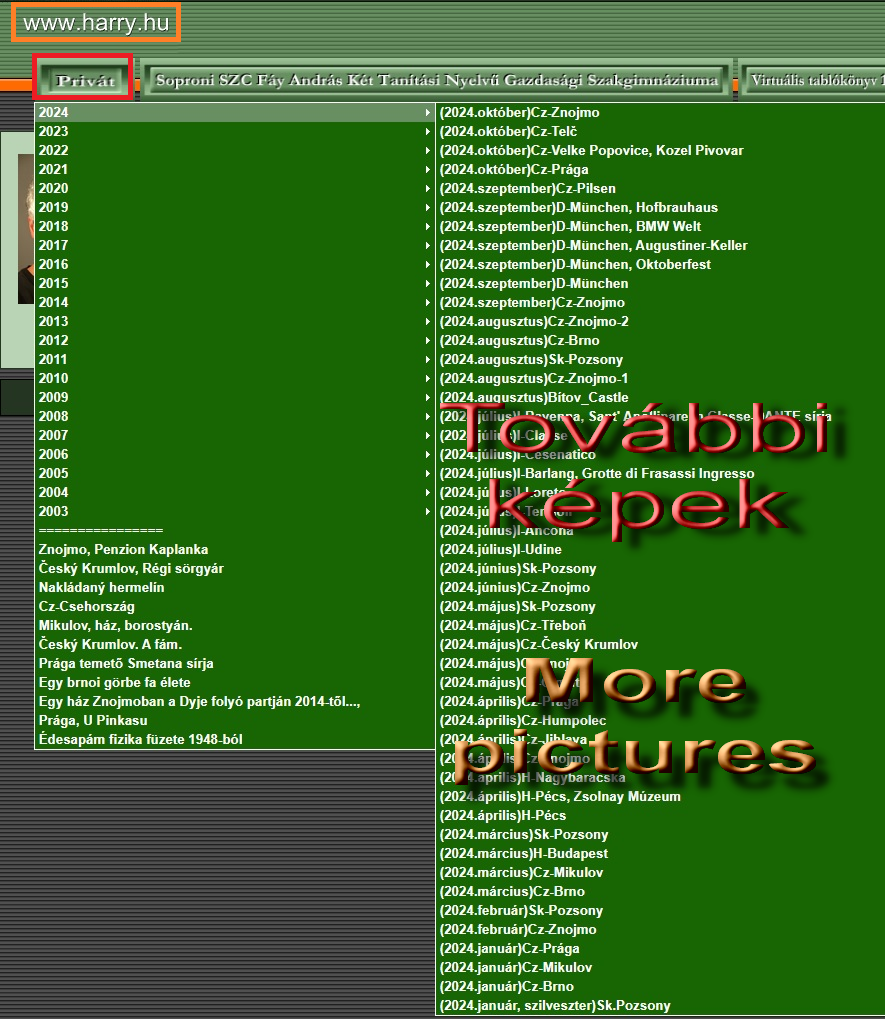Open (2024.április)H-Pécs, Zsolnay Múzeum gallery

point(560,797)
